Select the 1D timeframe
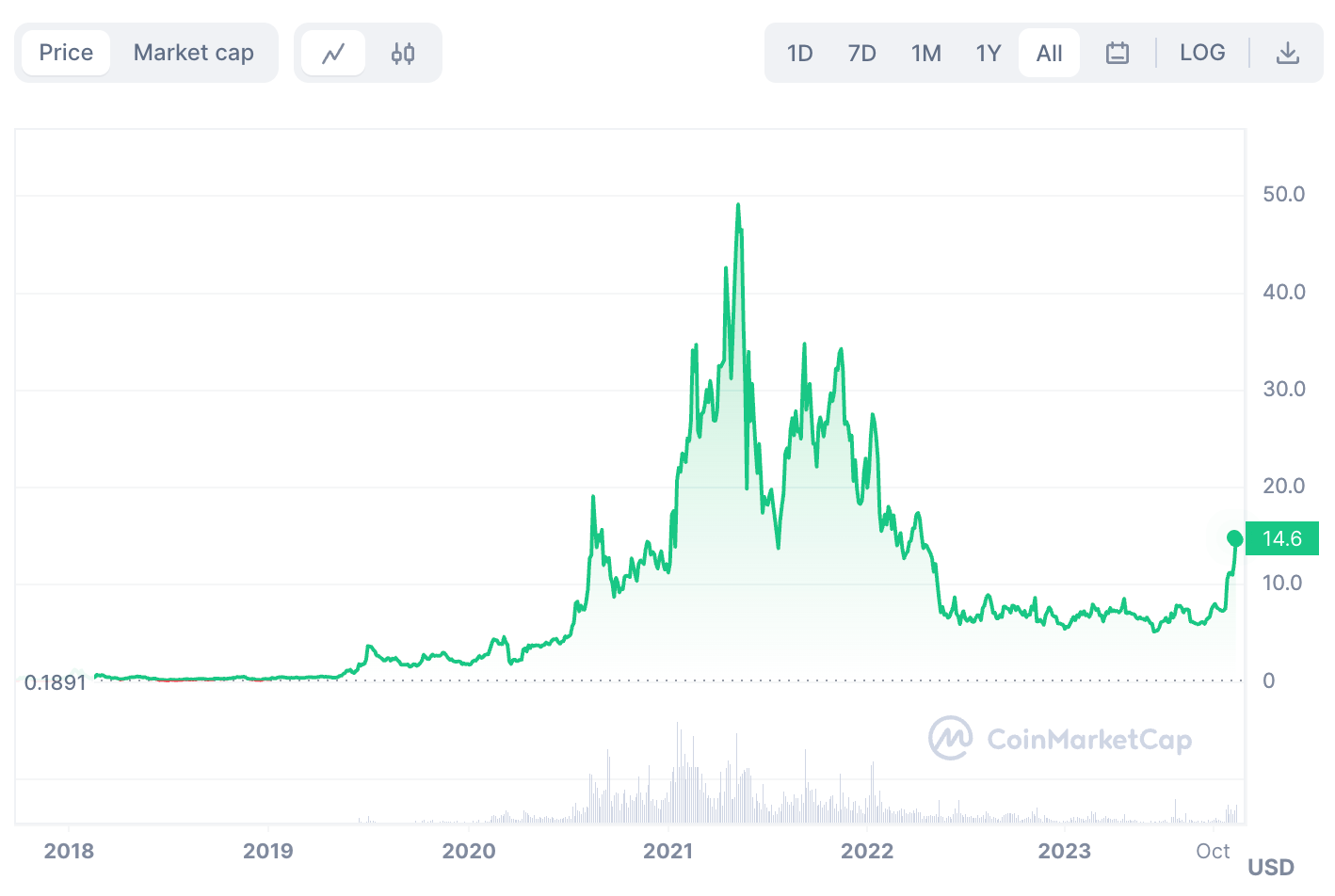The height and width of the screenshot is (896, 1335). point(799,53)
